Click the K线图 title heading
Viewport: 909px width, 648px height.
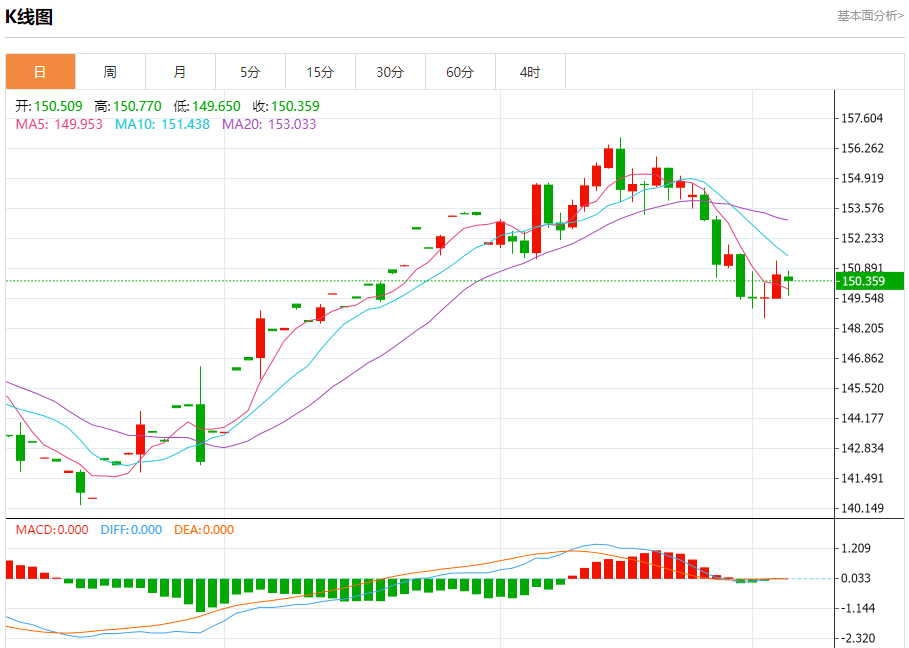(x=30, y=17)
